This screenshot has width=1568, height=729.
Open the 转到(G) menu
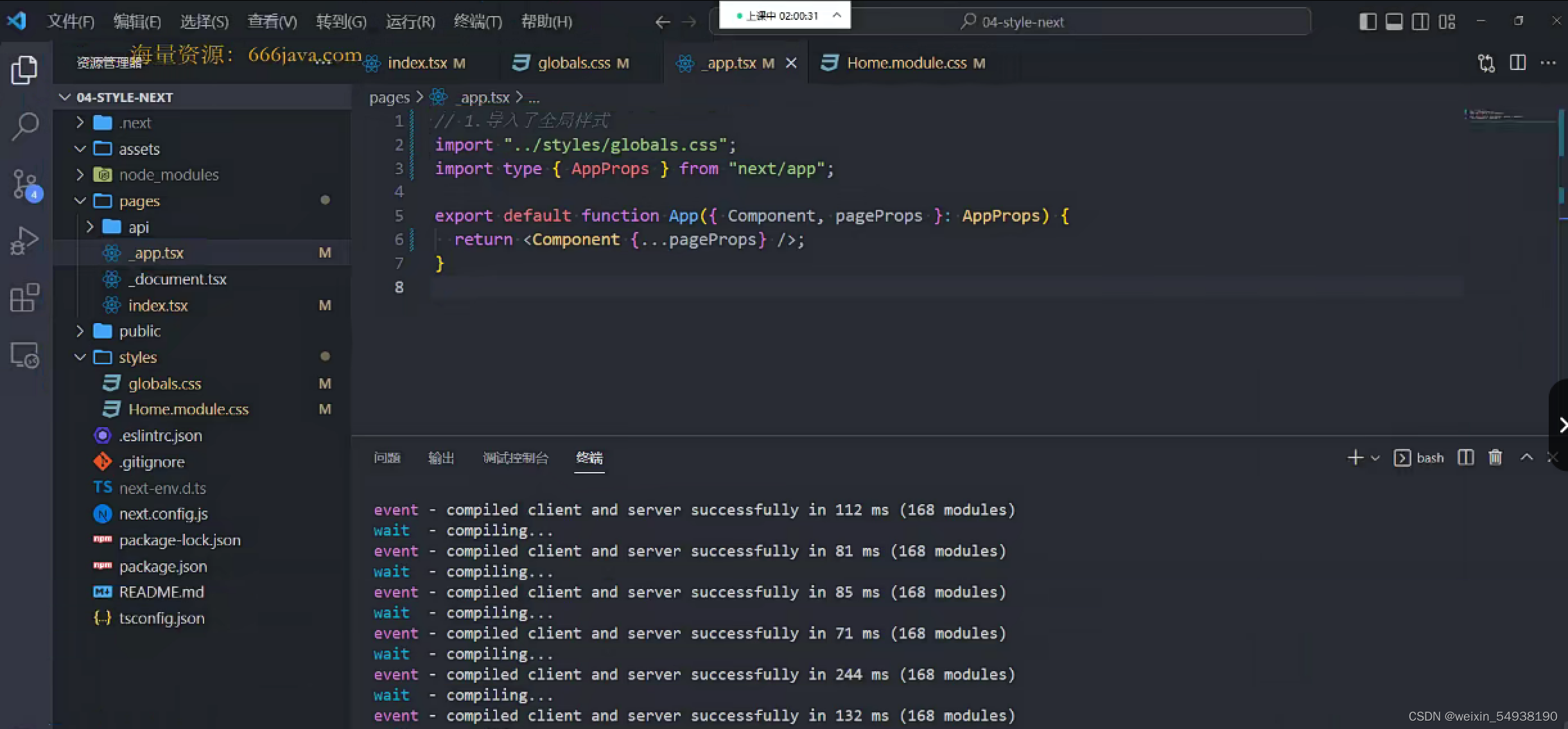[341, 22]
